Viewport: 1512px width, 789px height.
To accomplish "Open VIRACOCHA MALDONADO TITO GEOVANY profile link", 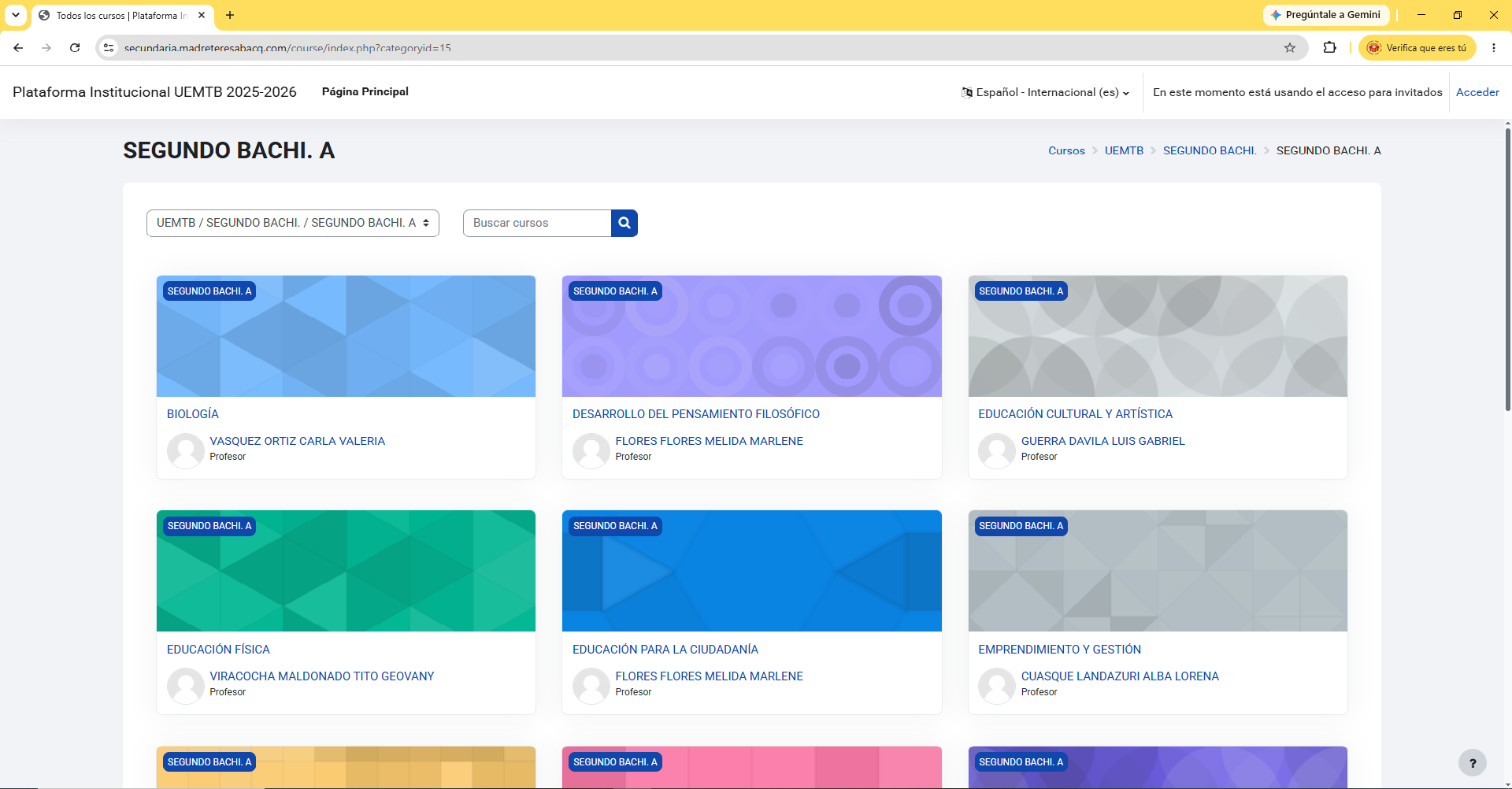I will point(322,676).
